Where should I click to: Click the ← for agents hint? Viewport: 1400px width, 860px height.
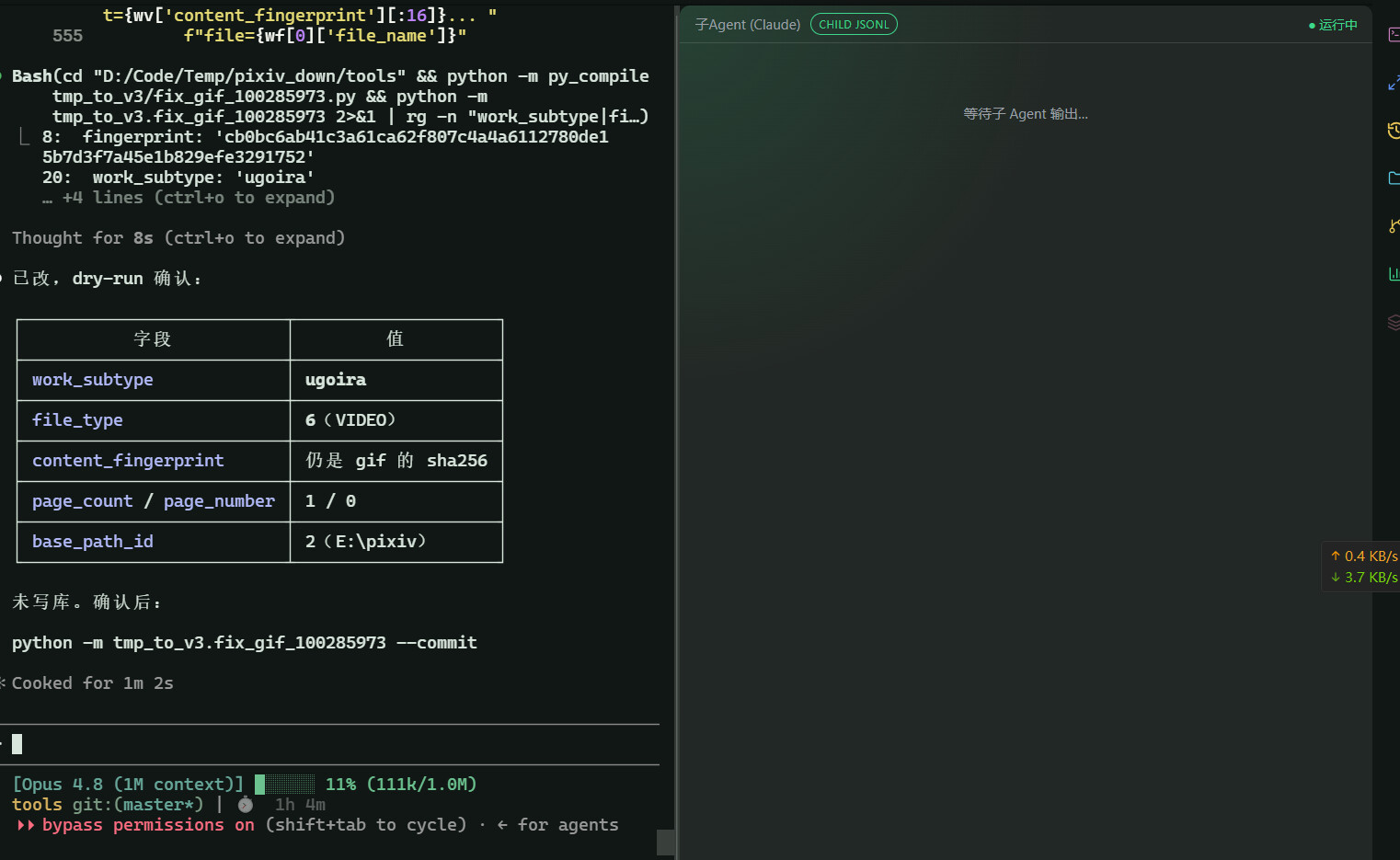point(557,825)
